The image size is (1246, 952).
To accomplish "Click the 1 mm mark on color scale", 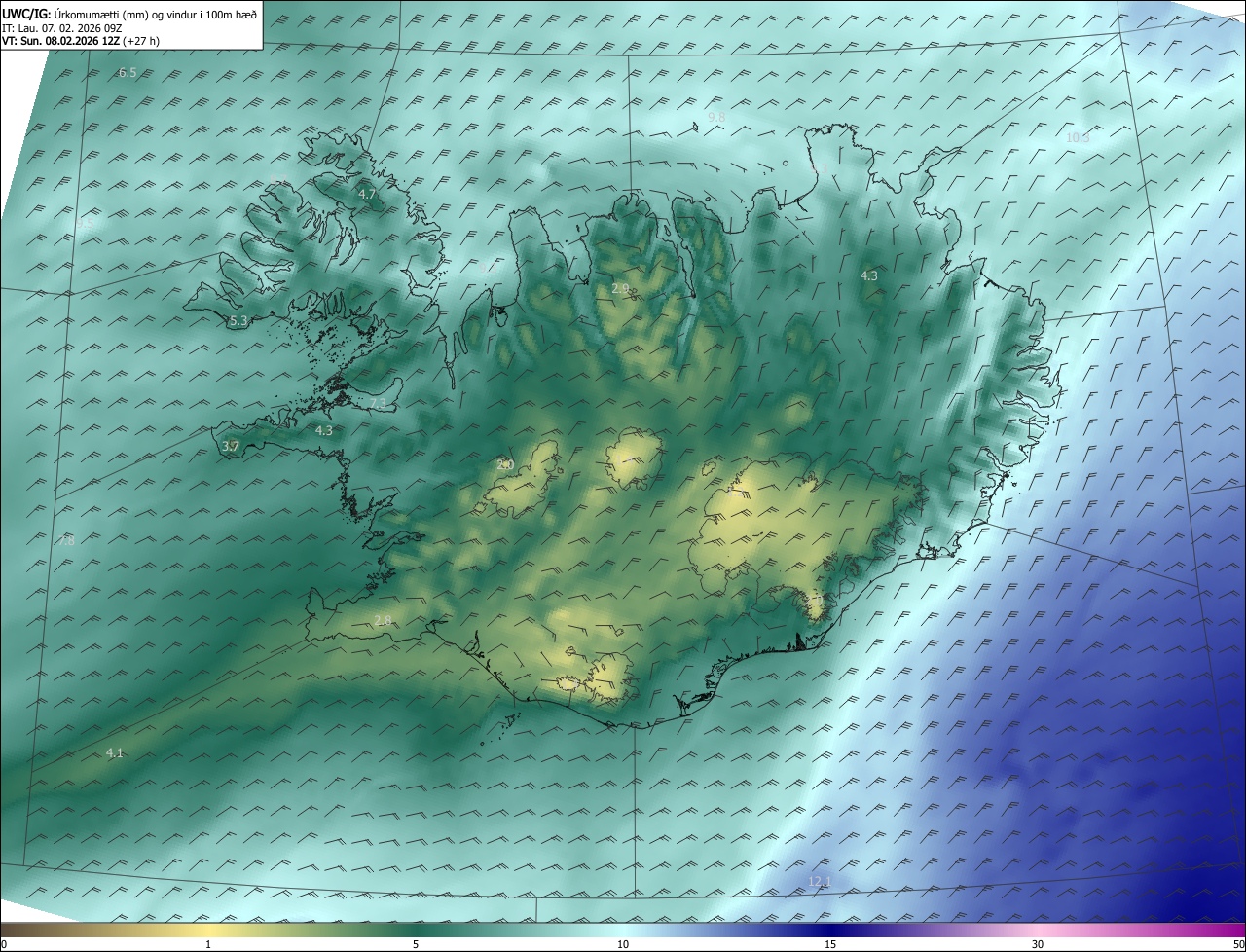I will [x=208, y=944].
